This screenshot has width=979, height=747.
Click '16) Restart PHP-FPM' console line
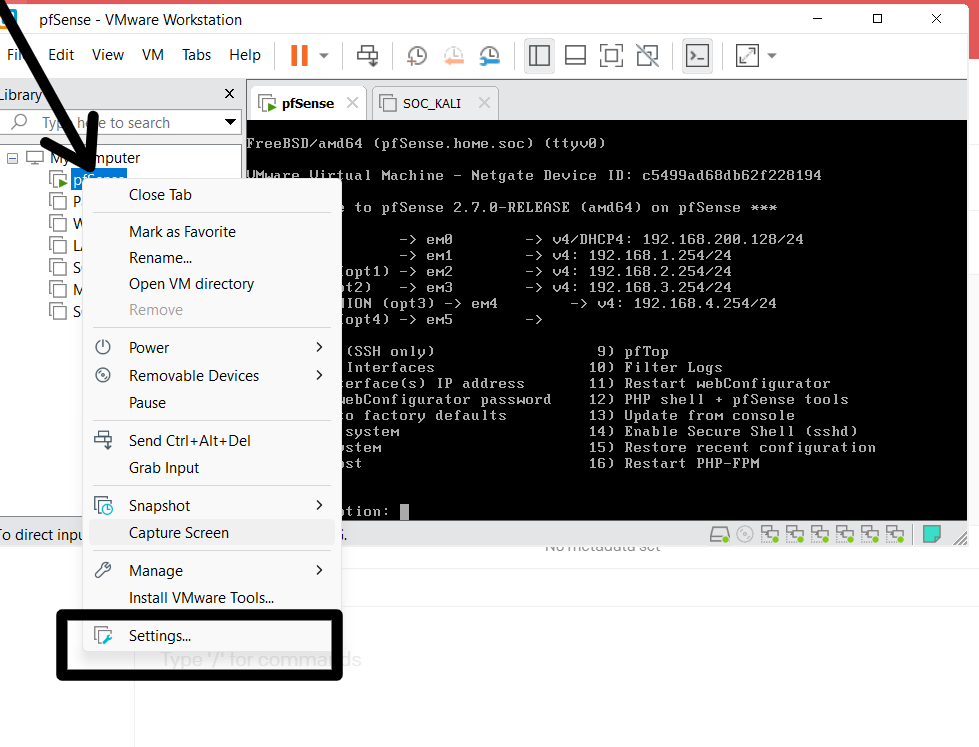click(x=674, y=463)
